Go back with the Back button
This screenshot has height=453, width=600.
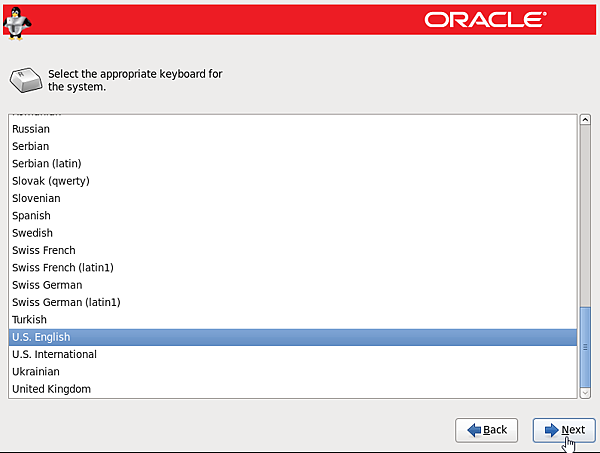pyautogui.click(x=486, y=430)
